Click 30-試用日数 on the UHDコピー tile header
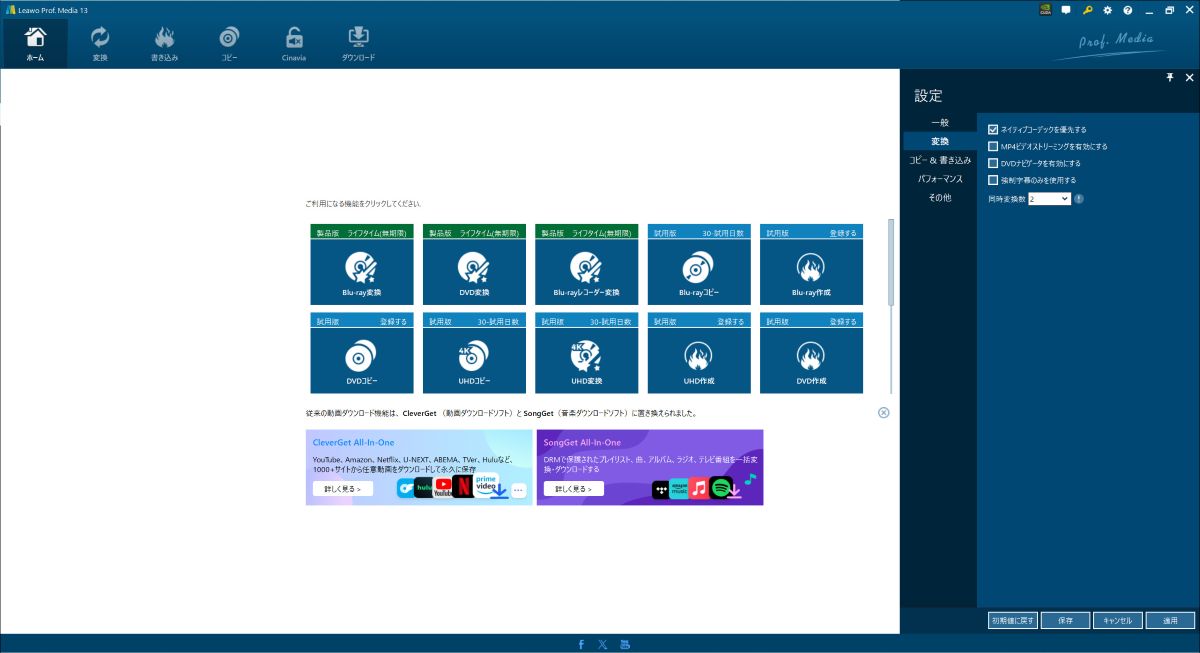The image size is (1200, 653). [x=498, y=321]
